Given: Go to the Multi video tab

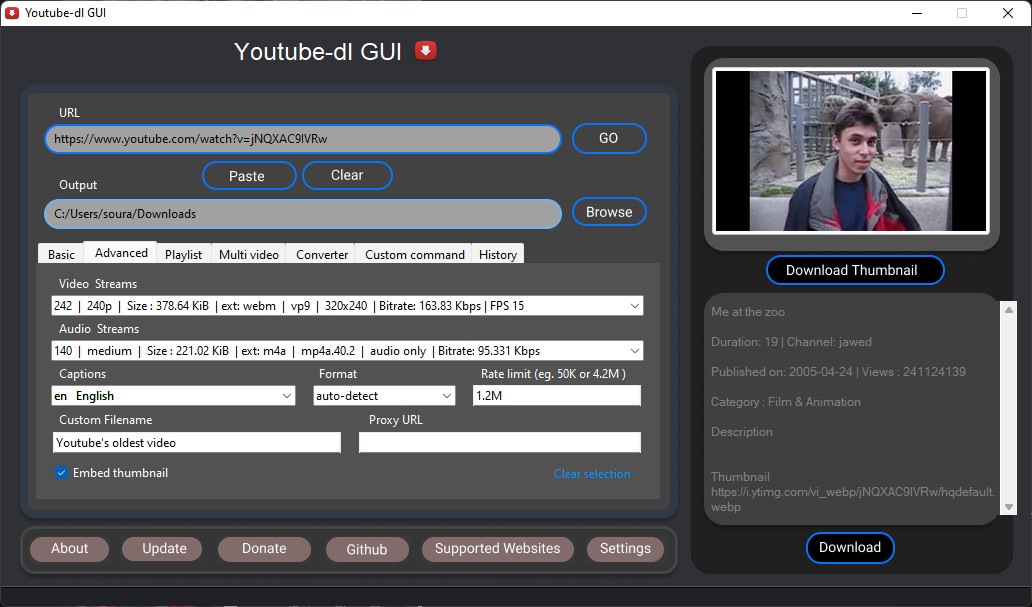Looking at the screenshot, I should tap(249, 254).
